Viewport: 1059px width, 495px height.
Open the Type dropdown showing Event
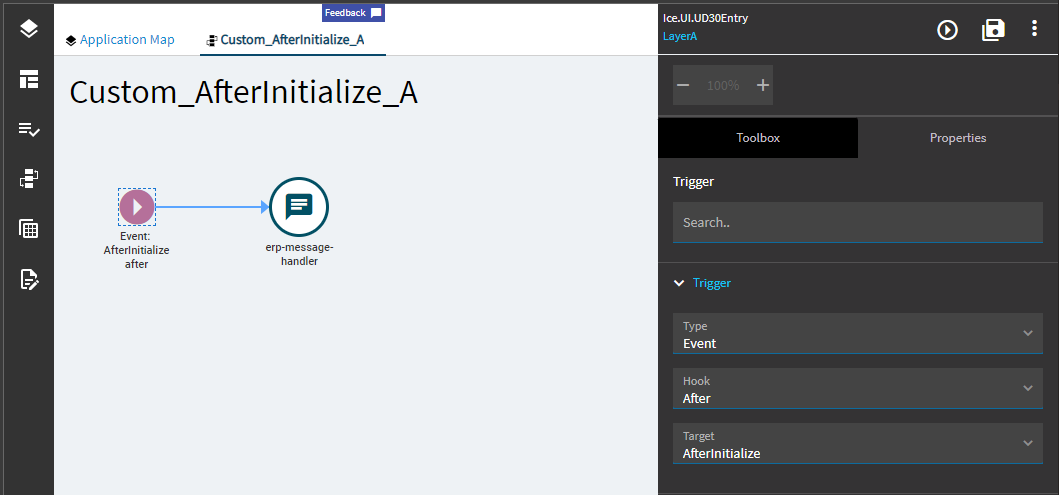point(857,333)
